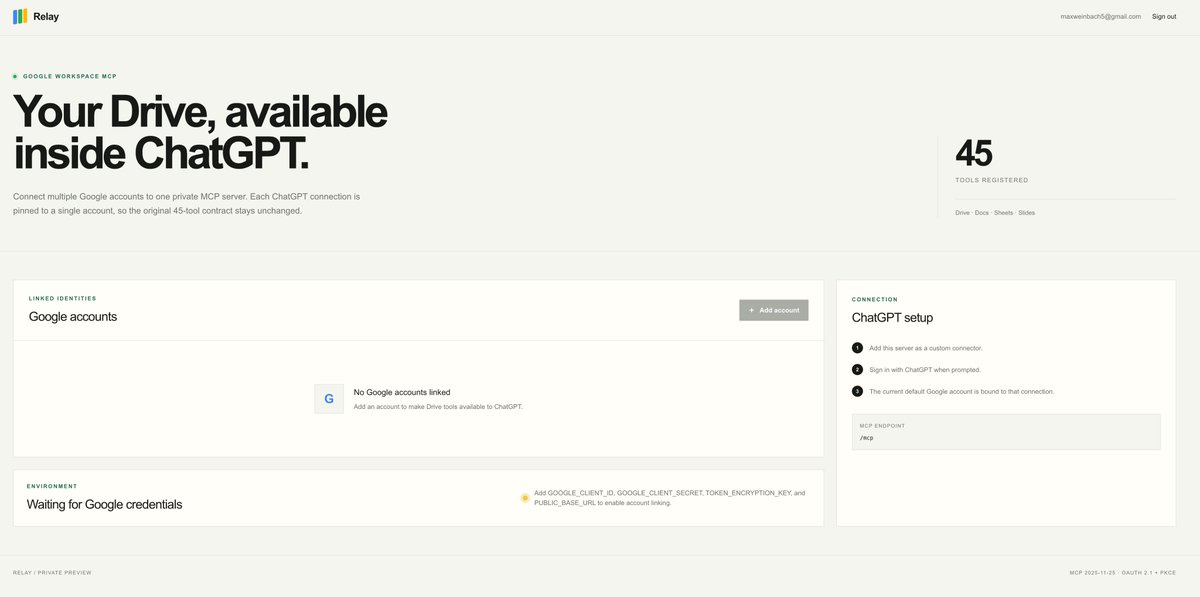Select the /mcp endpoint value
This screenshot has width=1200, height=597.
coord(866,438)
